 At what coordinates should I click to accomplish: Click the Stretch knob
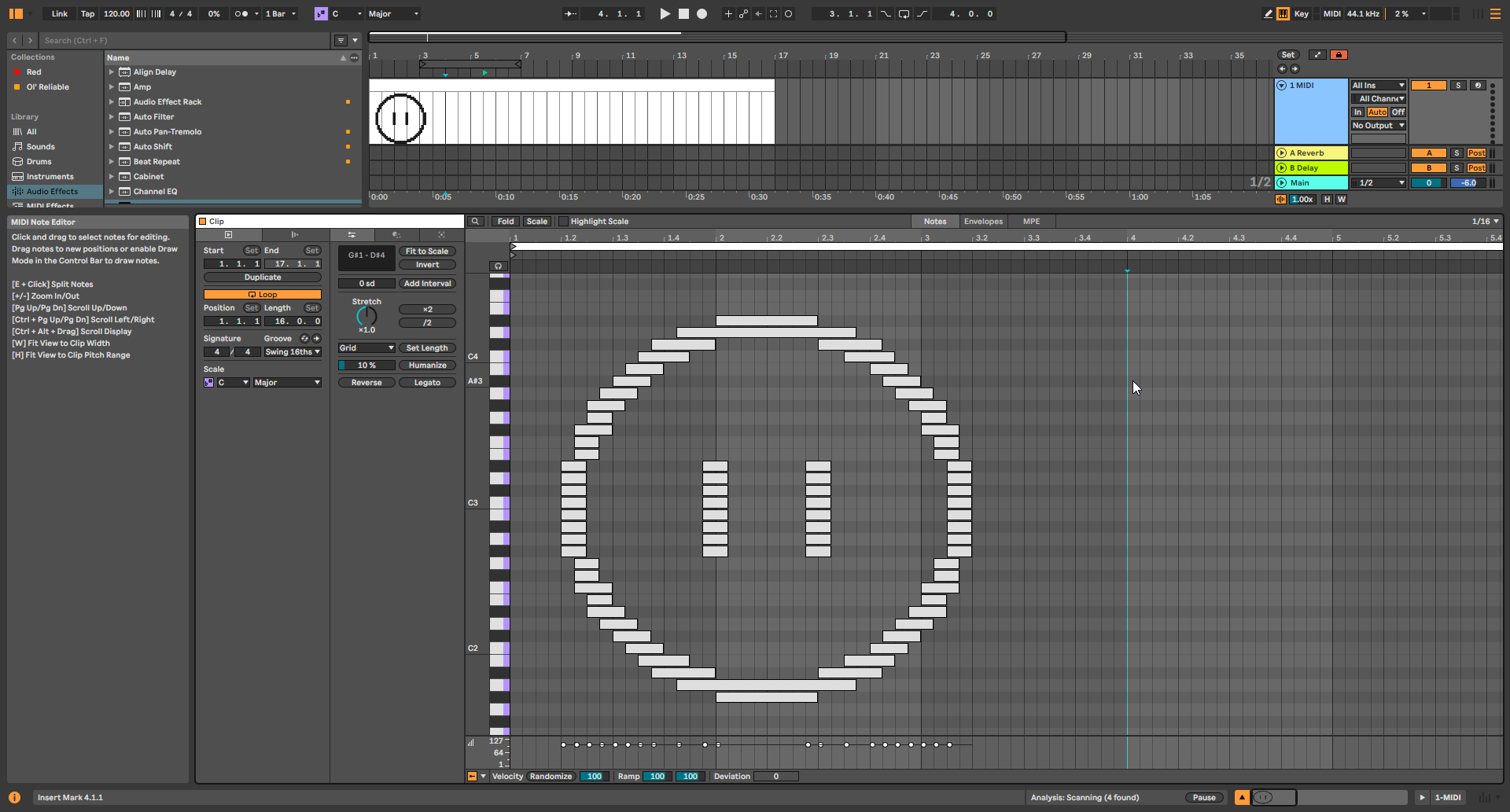tap(366, 316)
